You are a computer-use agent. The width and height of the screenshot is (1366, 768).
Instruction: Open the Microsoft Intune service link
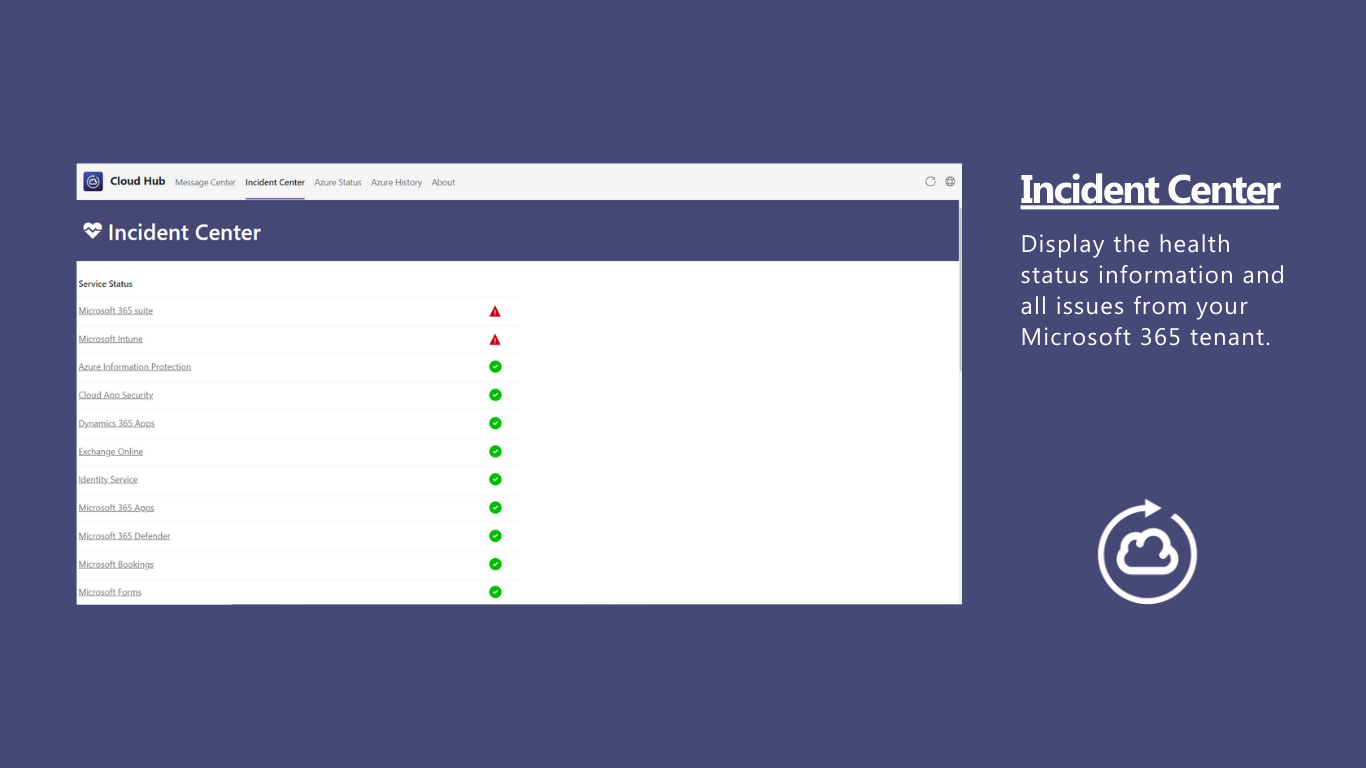pyautogui.click(x=111, y=339)
